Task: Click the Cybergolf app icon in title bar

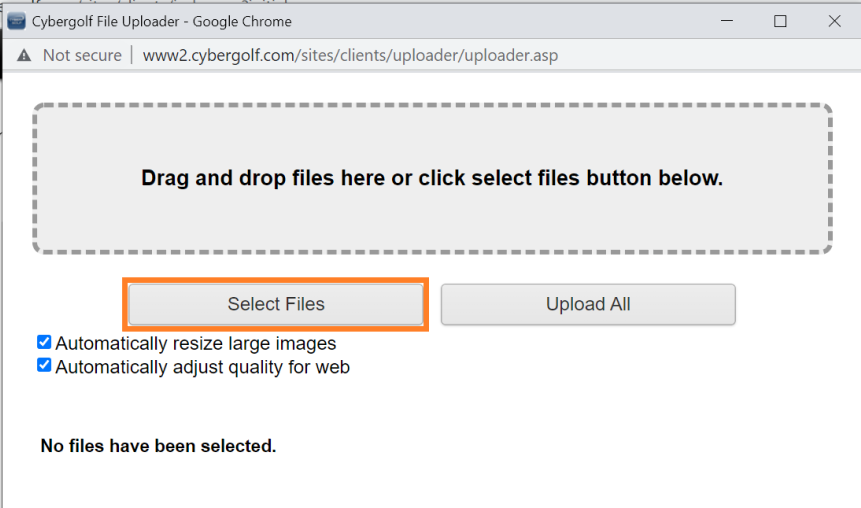Action: point(16,21)
